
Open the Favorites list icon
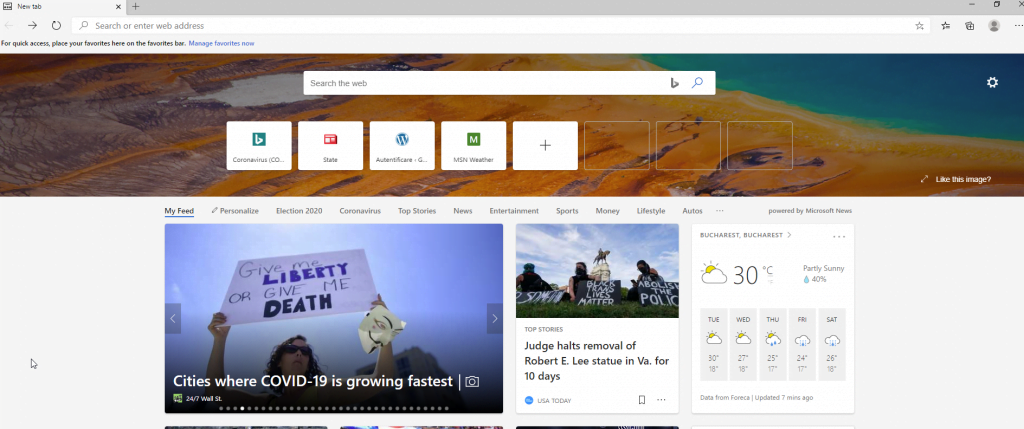(x=945, y=25)
